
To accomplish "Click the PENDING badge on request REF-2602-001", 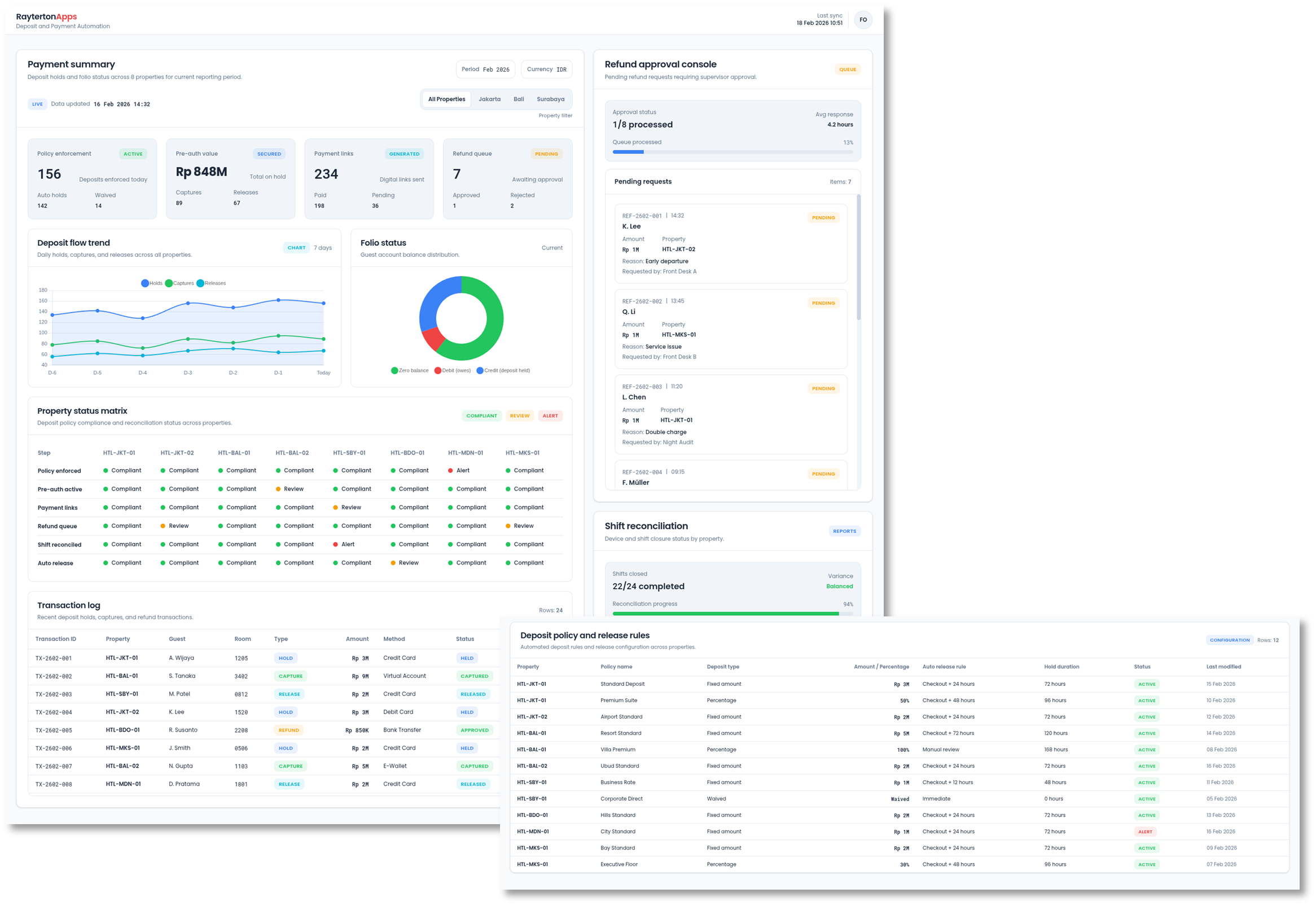I will 823,217.
